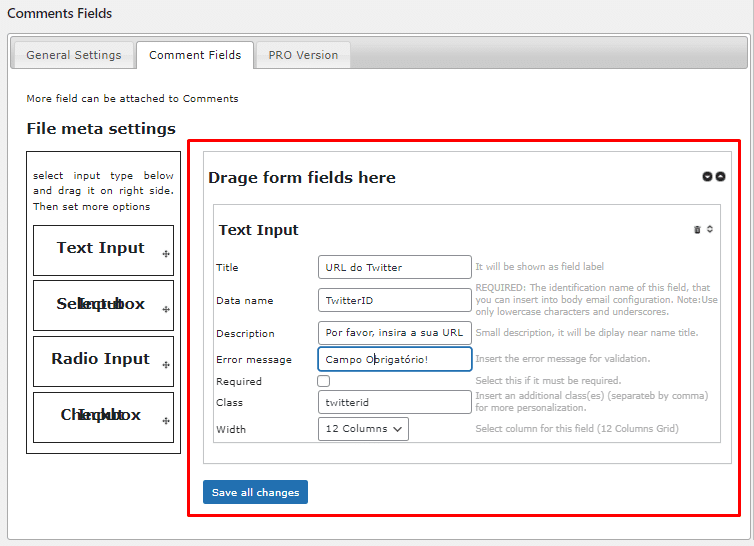
Task: Click the Title input field
Action: coord(394,267)
